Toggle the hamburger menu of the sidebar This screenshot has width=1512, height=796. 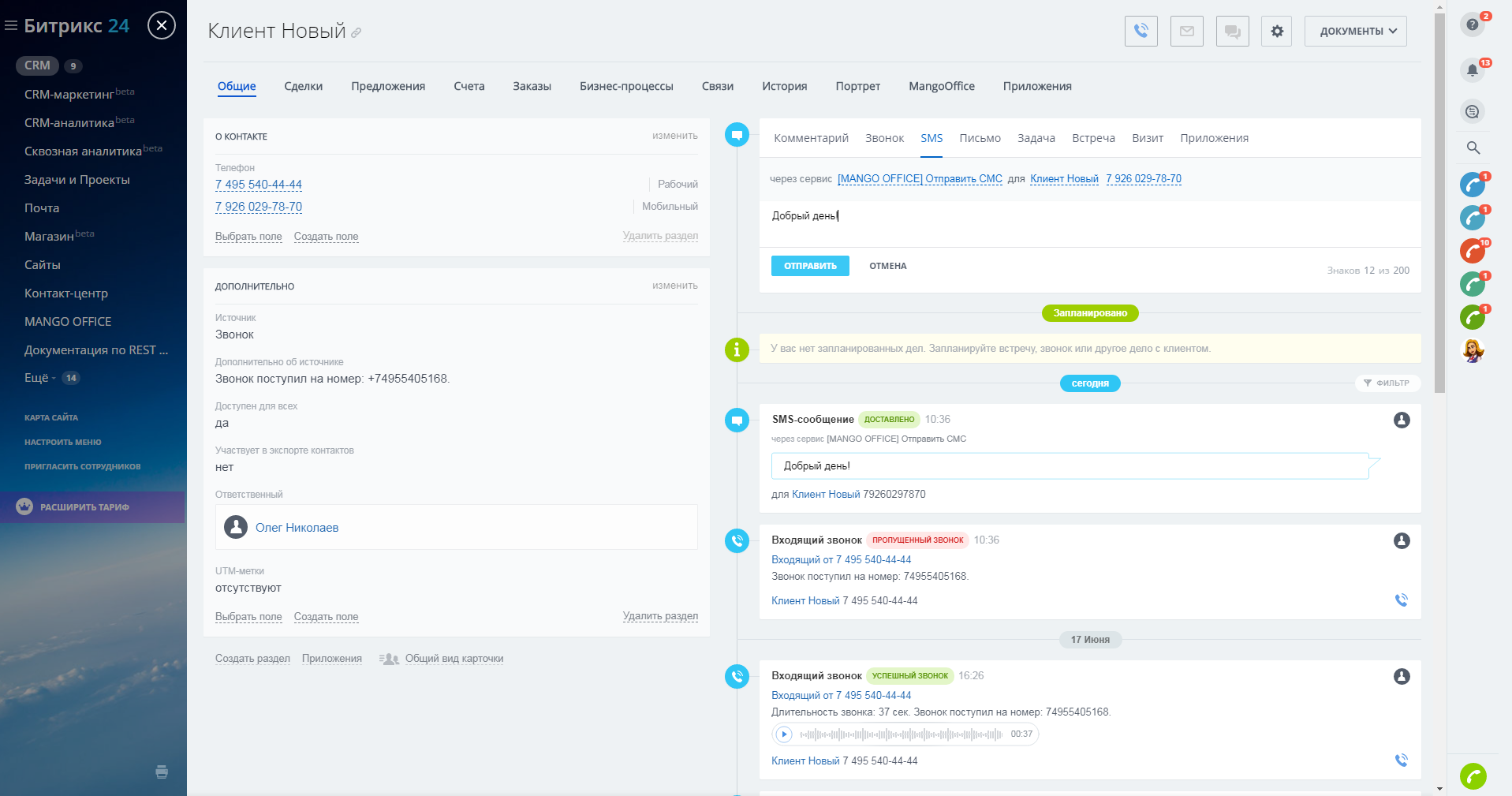tap(11, 26)
